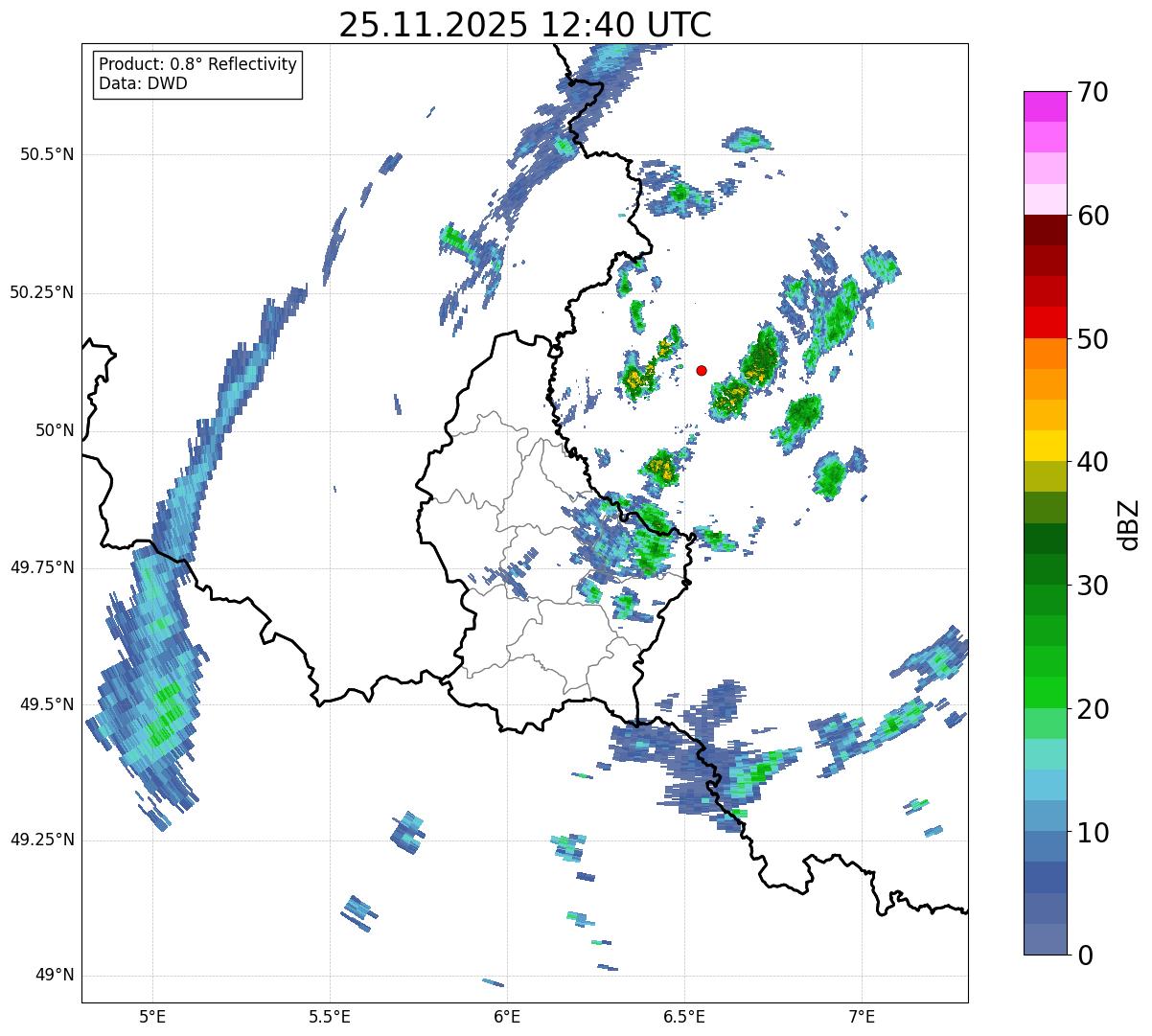Click the 50.5°N latitude label
Image resolution: width=1152 pixels, height=1036 pixels.
[47, 154]
